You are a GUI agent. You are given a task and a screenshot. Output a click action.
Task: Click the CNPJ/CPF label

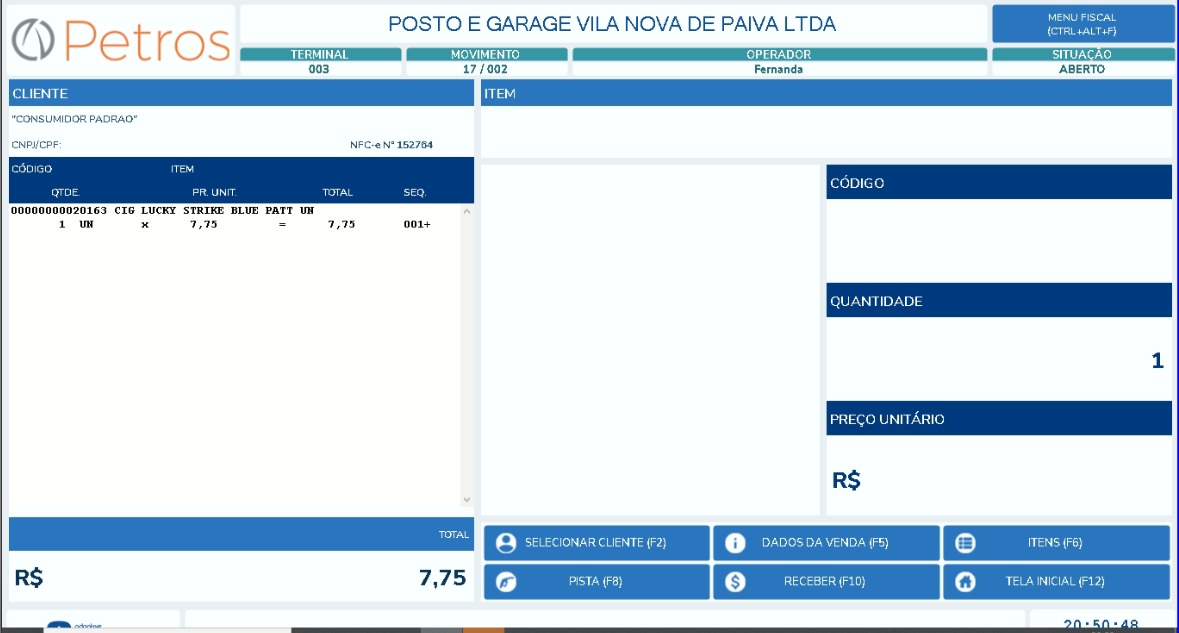point(36,144)
